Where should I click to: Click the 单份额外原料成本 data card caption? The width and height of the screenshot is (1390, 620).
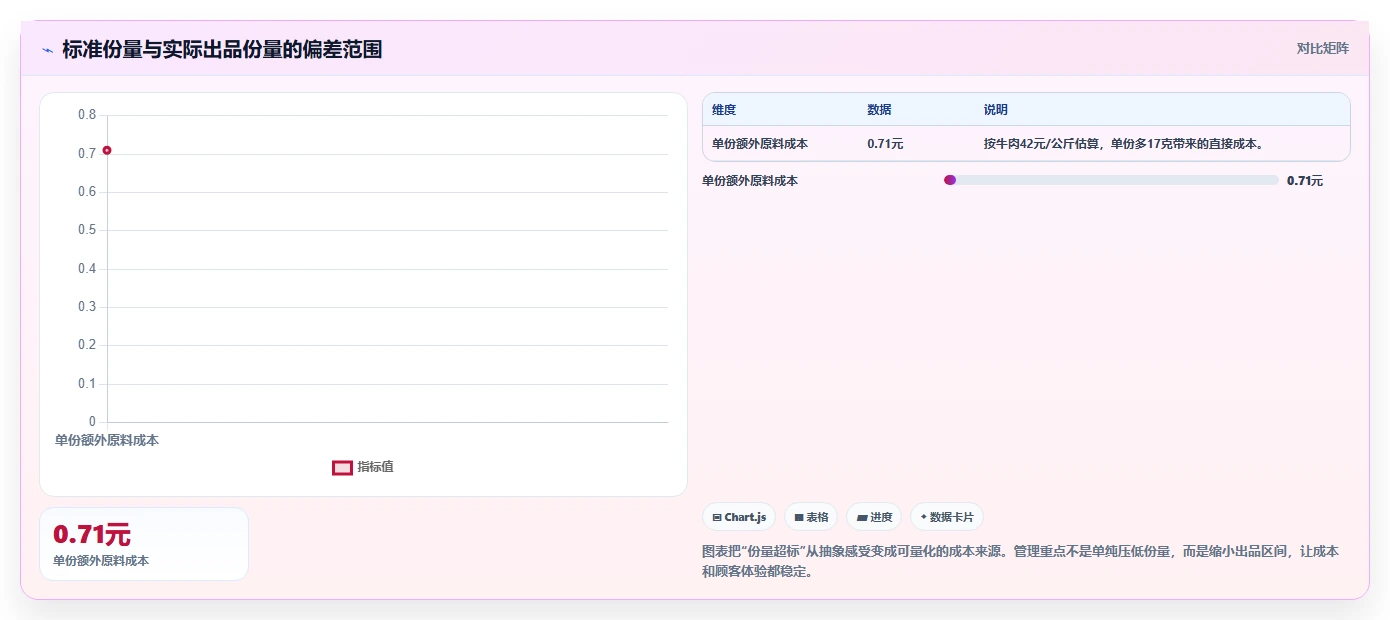101,561
